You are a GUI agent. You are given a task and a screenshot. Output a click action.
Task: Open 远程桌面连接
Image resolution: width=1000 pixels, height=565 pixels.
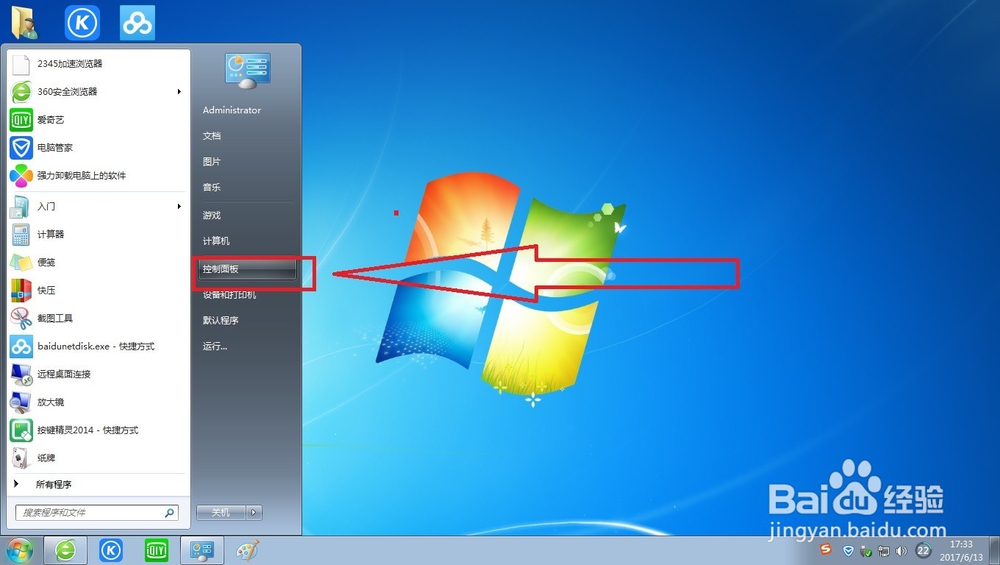pyautogui.click(x=98, y=374)
